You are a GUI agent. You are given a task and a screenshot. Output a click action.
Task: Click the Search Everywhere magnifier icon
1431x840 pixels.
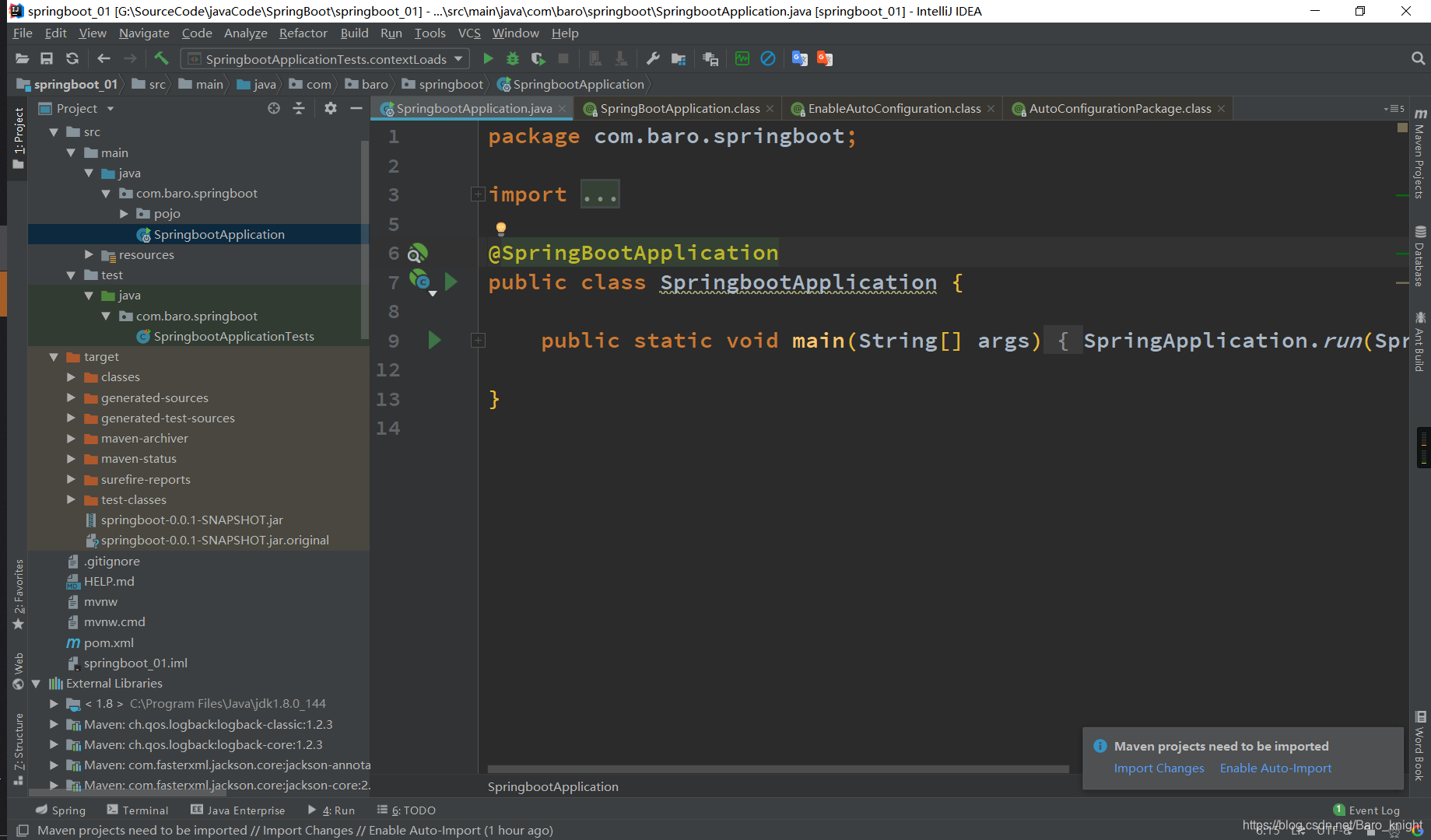[x=1418, y=58]
